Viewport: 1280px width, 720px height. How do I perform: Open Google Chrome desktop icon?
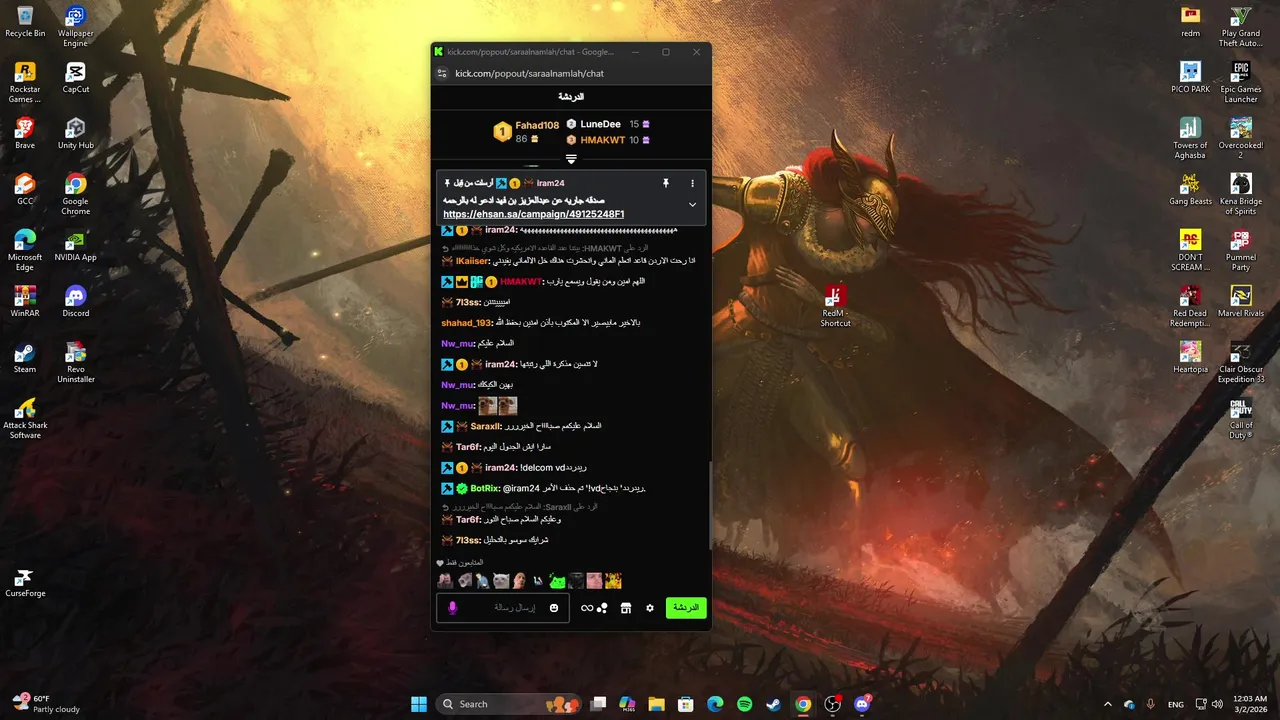coord(75,194)
